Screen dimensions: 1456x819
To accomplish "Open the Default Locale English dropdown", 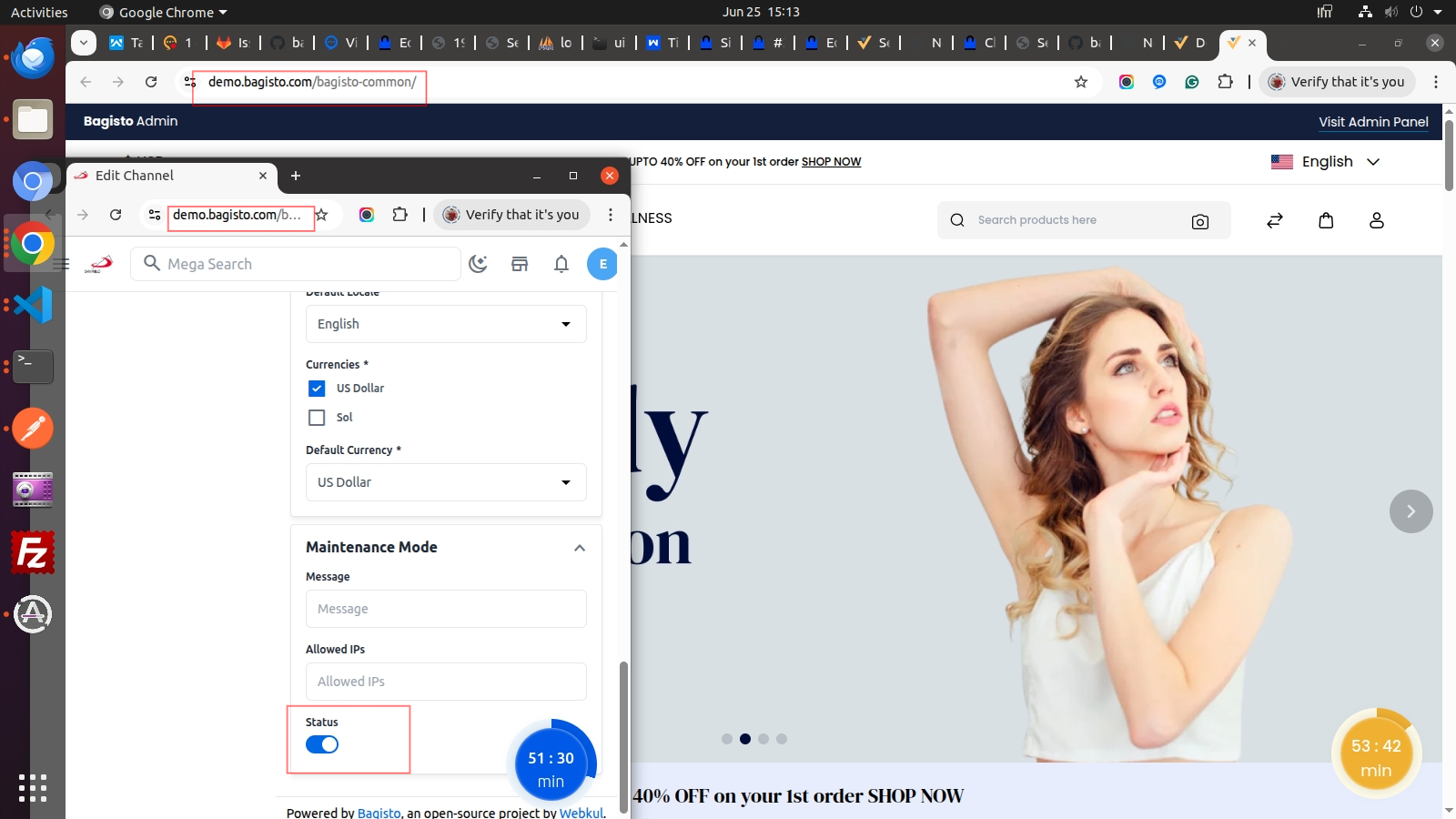I will click(x=446, y=324).
